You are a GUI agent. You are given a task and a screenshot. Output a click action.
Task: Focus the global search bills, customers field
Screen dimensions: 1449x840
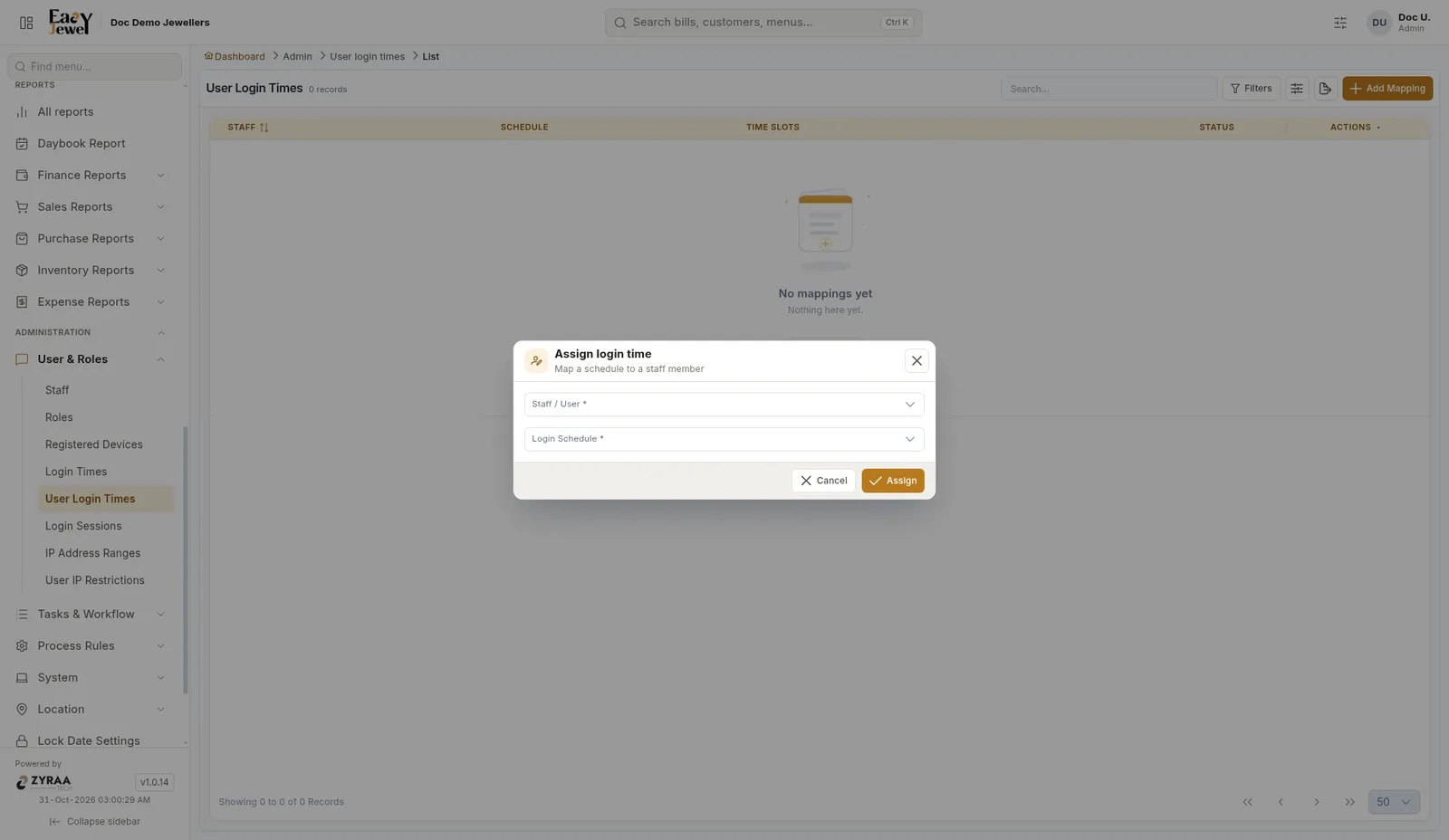point(763,23)
